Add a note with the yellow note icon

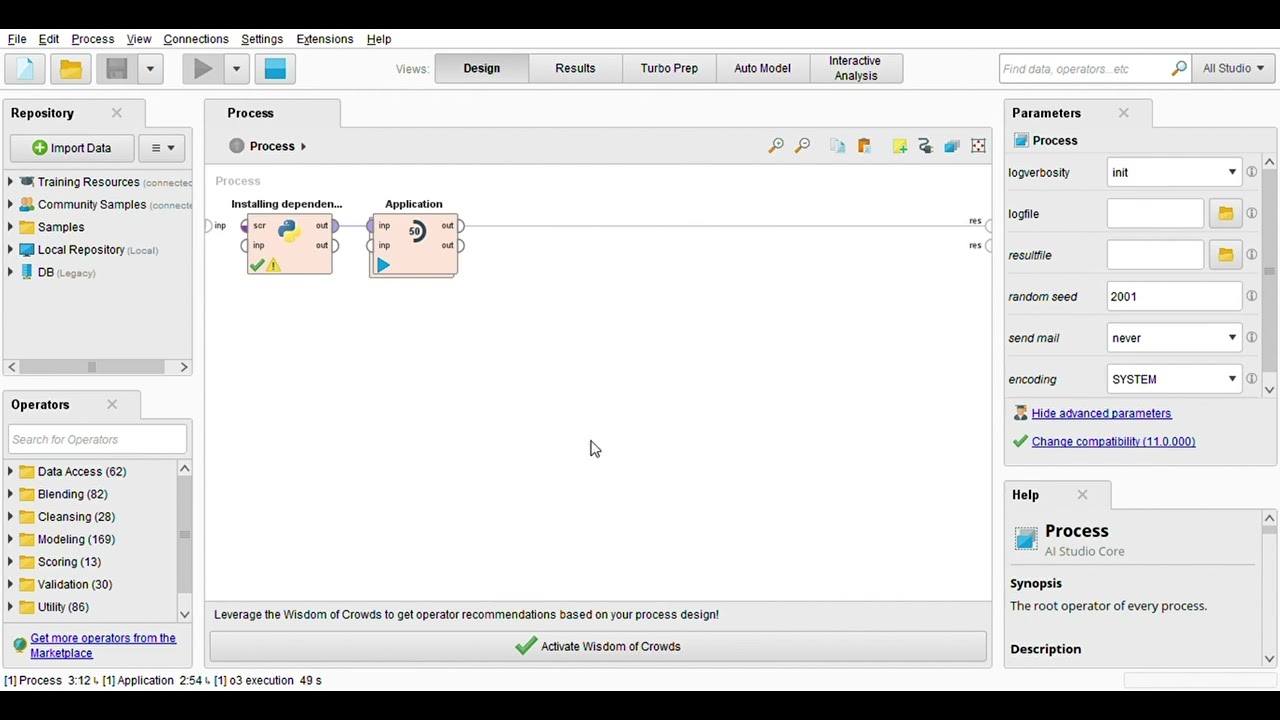[x=900, y=146]
